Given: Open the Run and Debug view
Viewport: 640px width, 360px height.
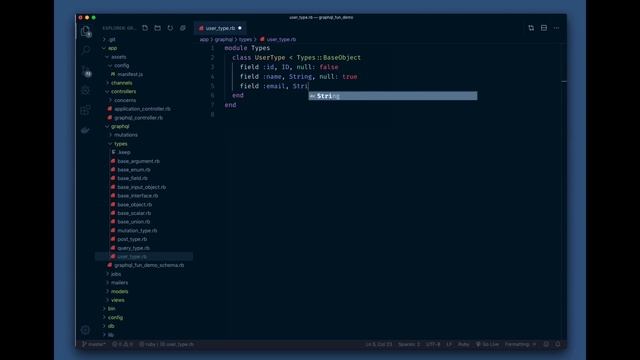Looking at the screenshot, I should (x=85, y=90).
